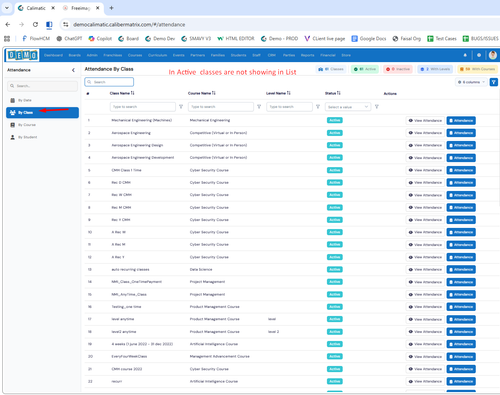Reload the page with browser refresh
Viewport: 500px width, 395px height.
[x=35, y=24]
